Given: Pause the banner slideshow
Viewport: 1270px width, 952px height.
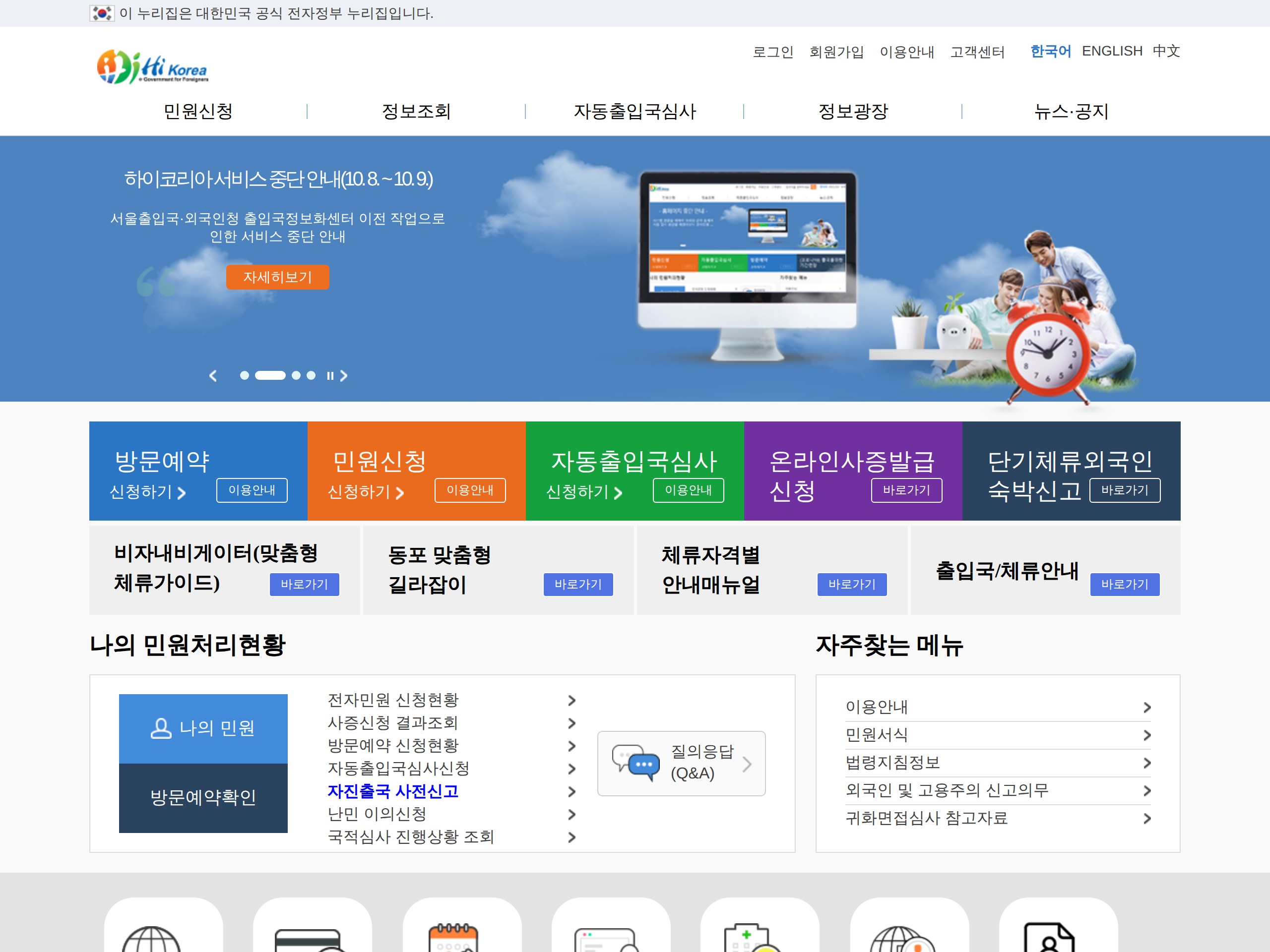Looking at the screenshot, I should point(330,376).
